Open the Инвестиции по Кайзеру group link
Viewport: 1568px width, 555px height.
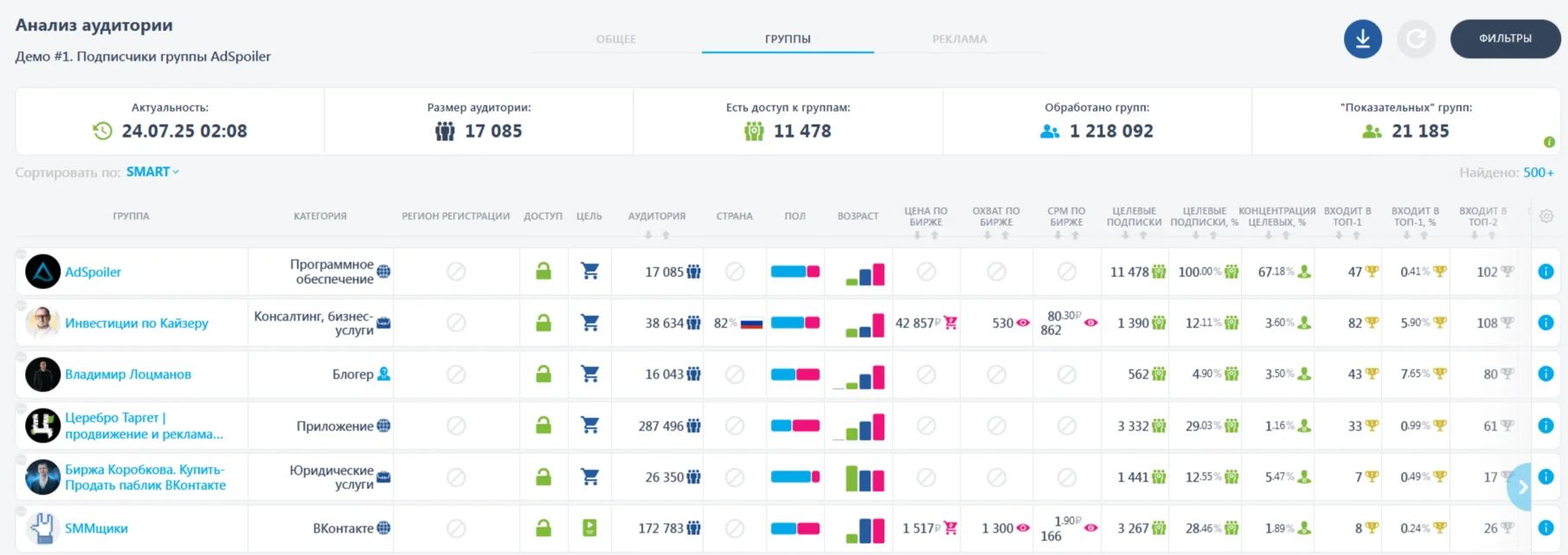click(x=137, y=323)
